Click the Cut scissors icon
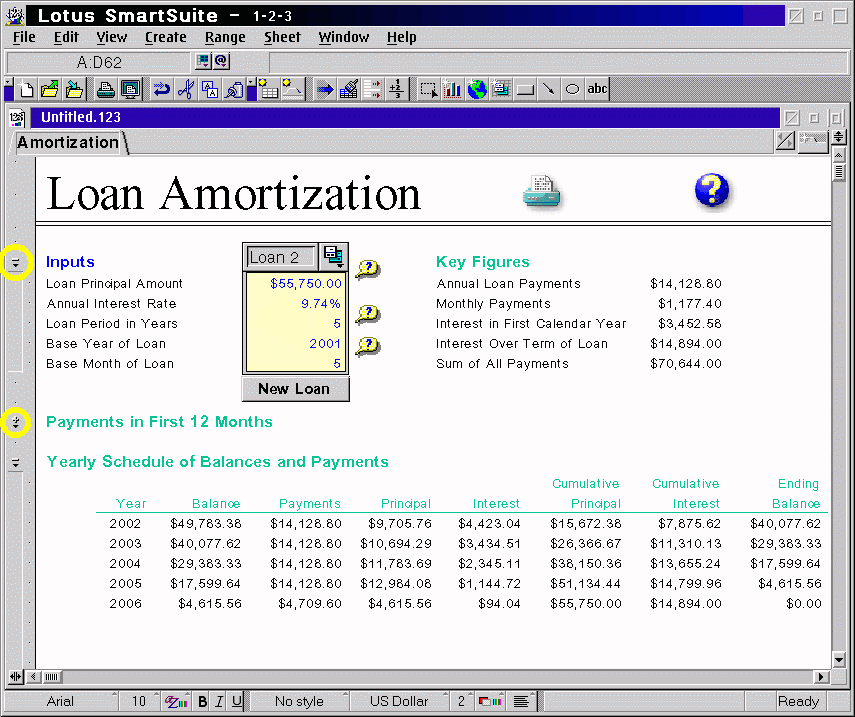Screen dimensions: 855x717 186,89
